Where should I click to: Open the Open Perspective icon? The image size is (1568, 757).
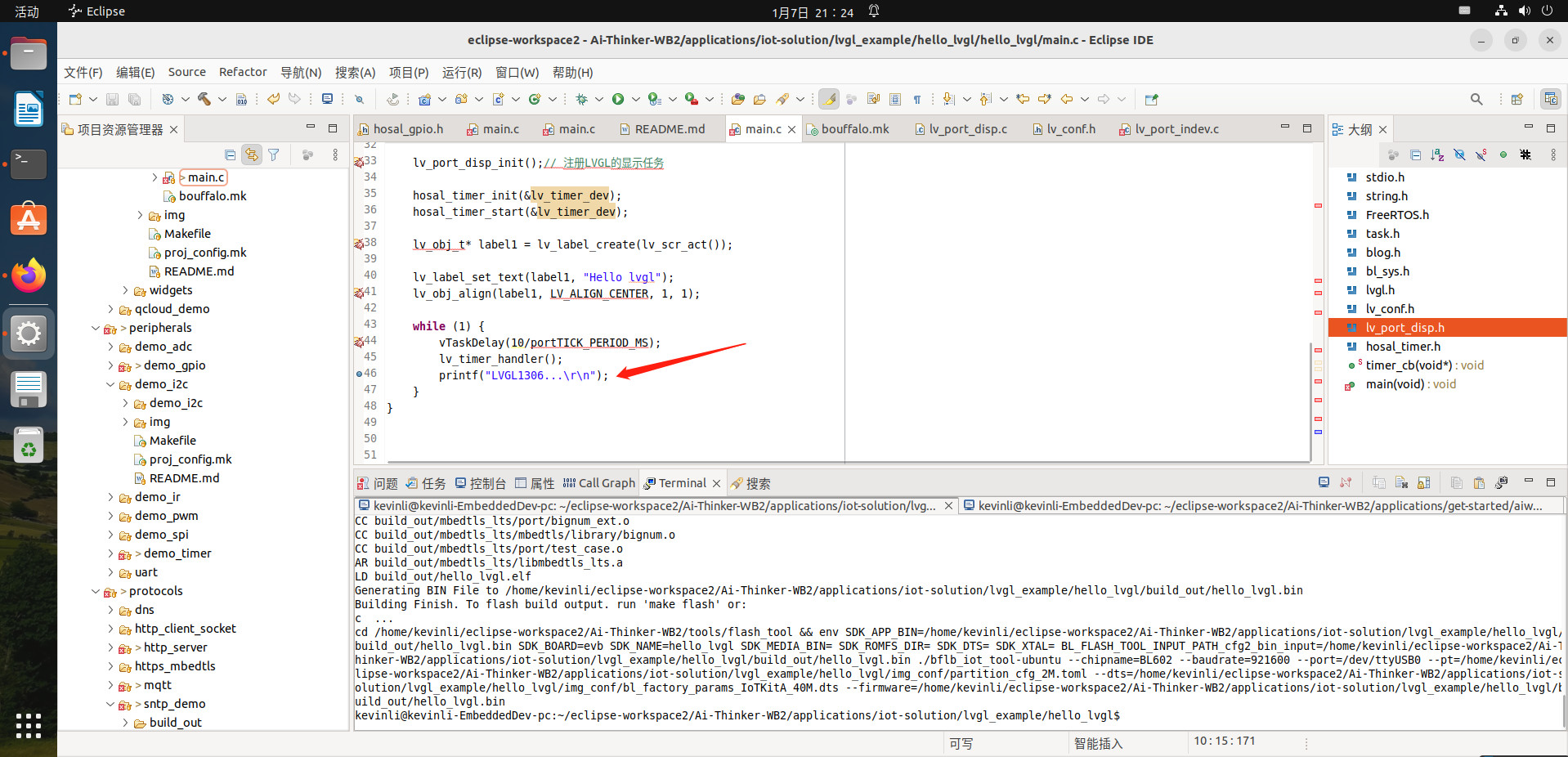coord(1517,99)
